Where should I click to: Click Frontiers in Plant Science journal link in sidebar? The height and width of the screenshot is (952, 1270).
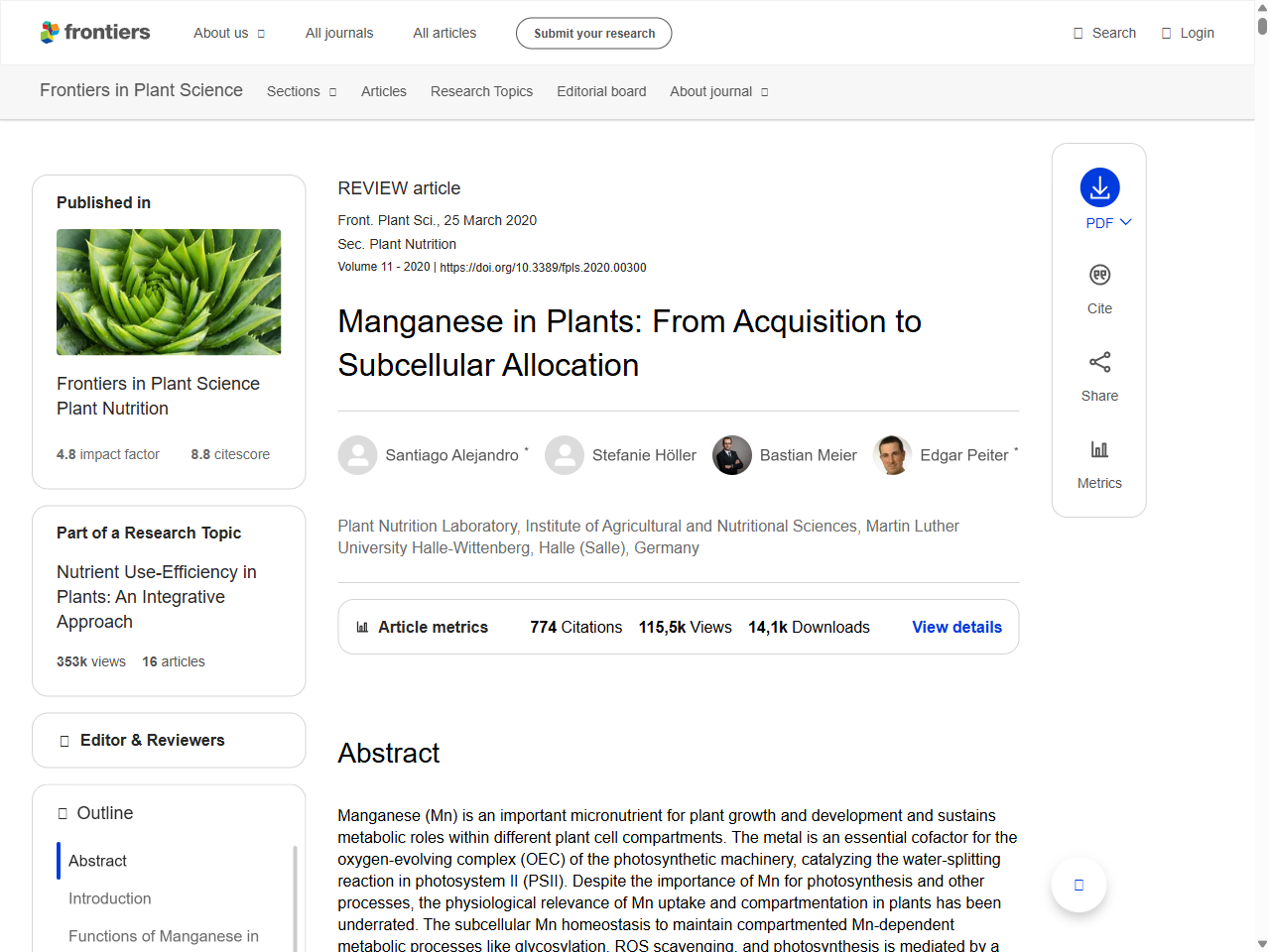tap(158, 384)
